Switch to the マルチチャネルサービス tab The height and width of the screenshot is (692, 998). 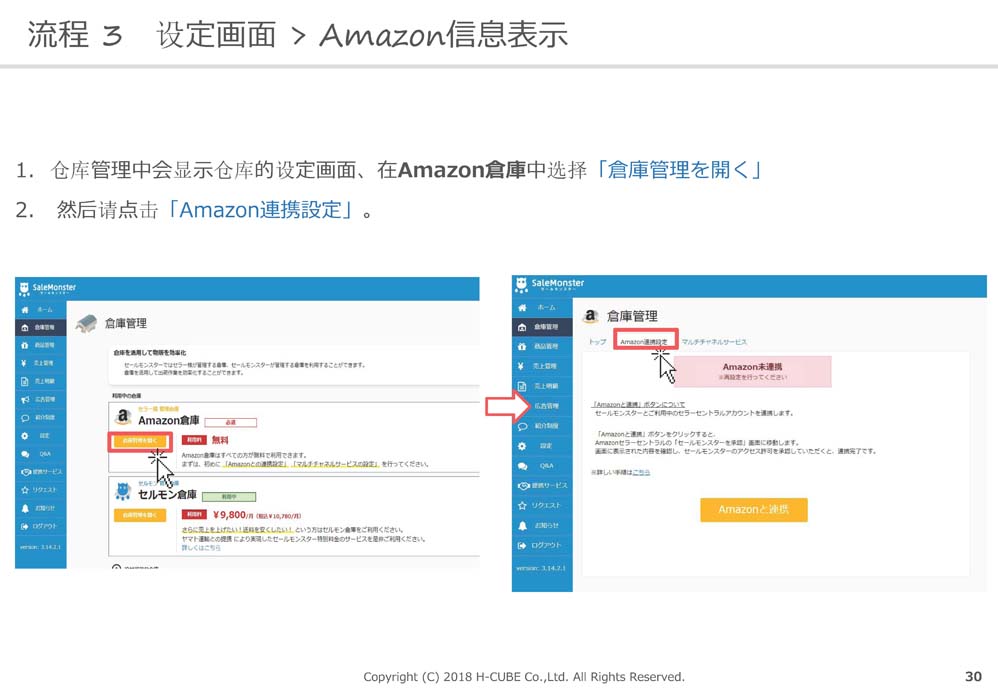click(x=714, y=342)
